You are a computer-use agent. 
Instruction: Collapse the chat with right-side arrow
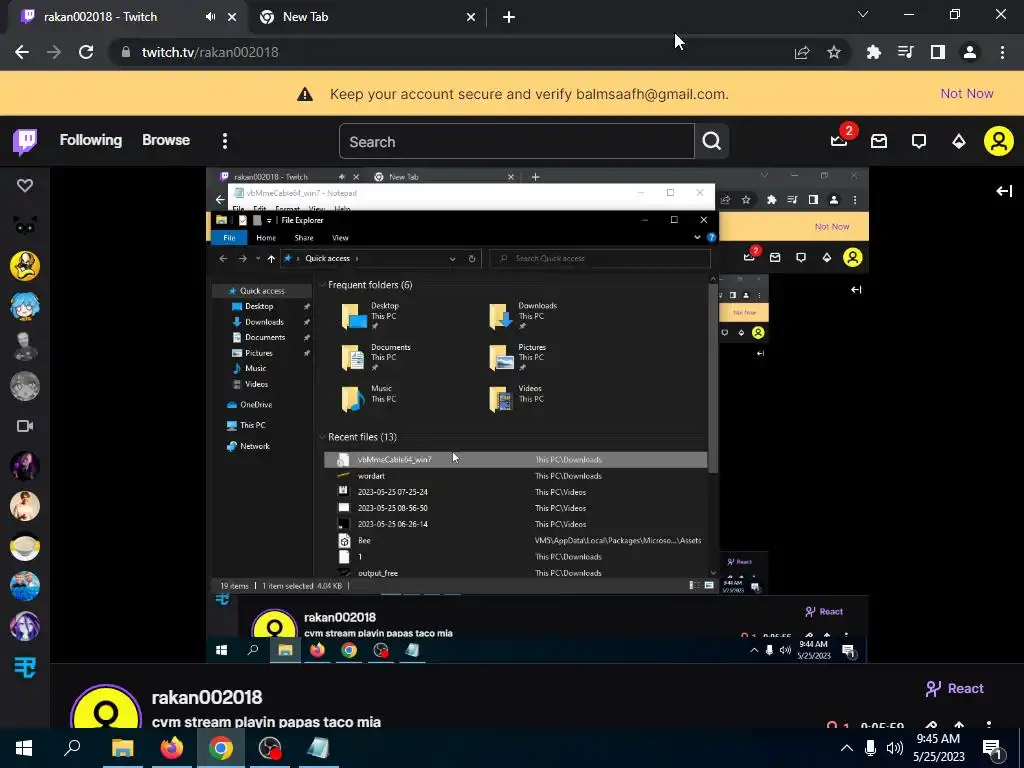tap(1004, 191)
